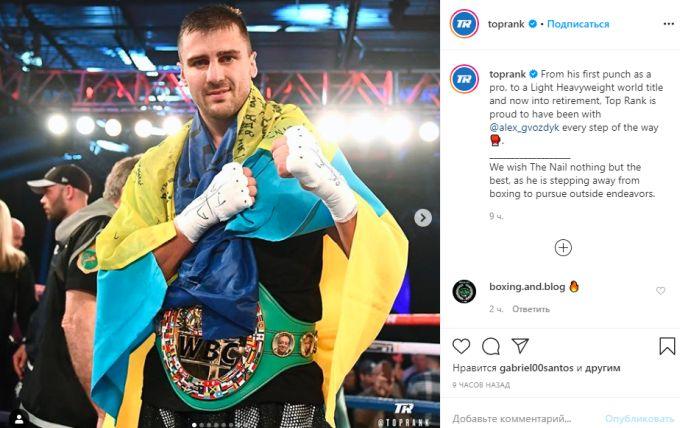The image size is (680, 428).
Task: Open tagged people icon on photo
Action: [19, 418]
